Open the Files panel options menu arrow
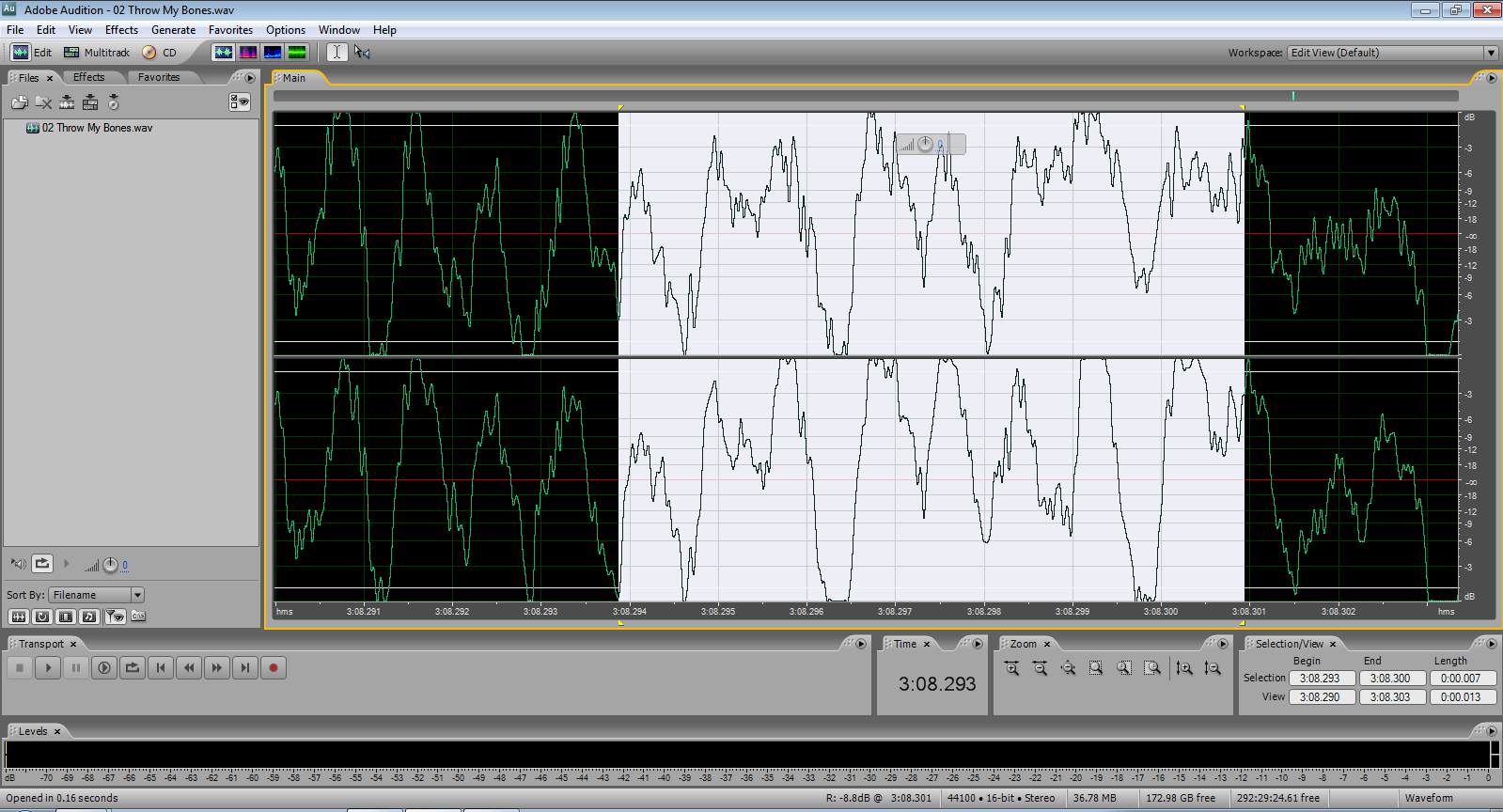The image size is (1503, 812). [250, 78]
